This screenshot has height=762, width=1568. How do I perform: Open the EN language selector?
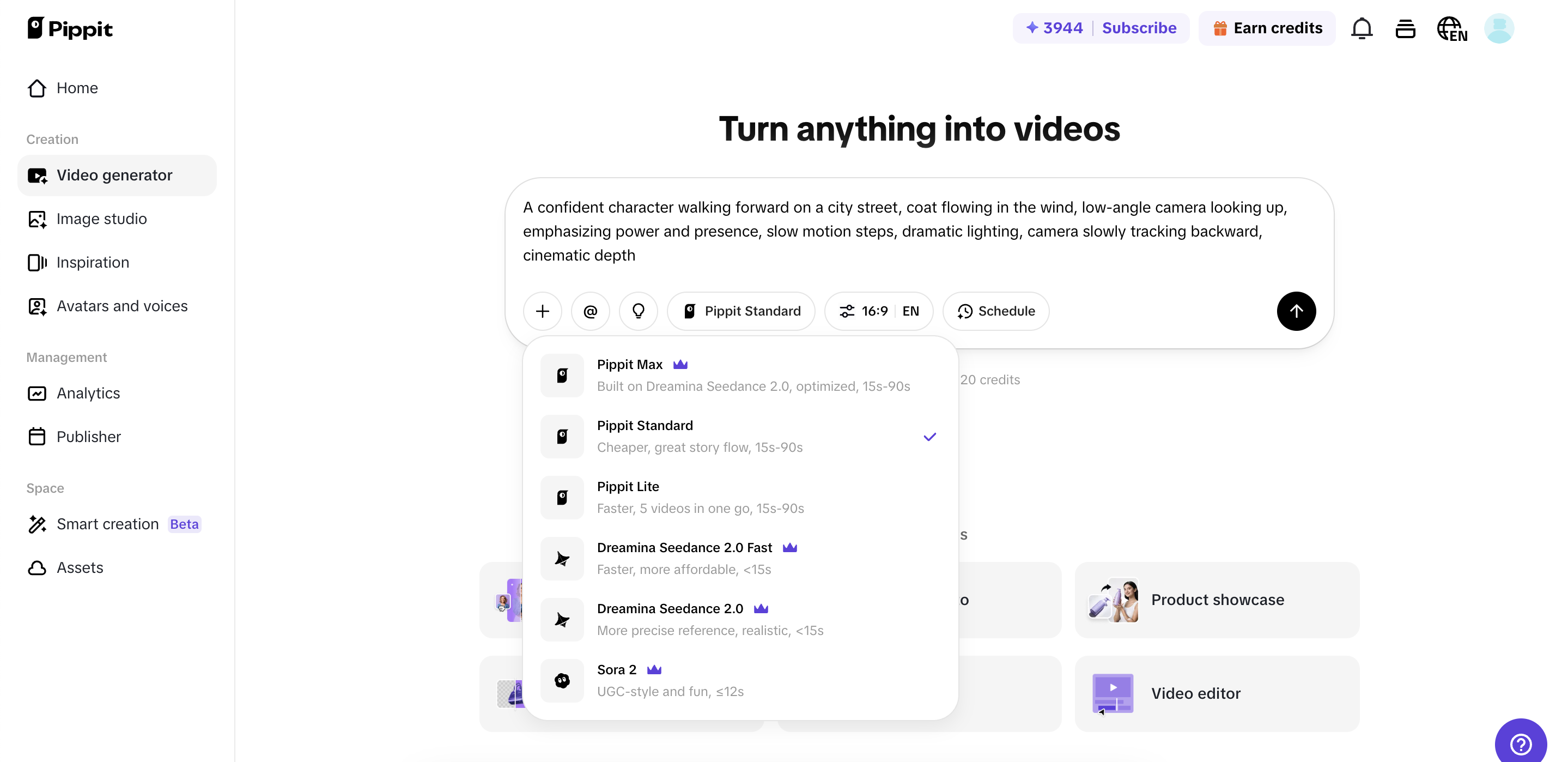911,311
